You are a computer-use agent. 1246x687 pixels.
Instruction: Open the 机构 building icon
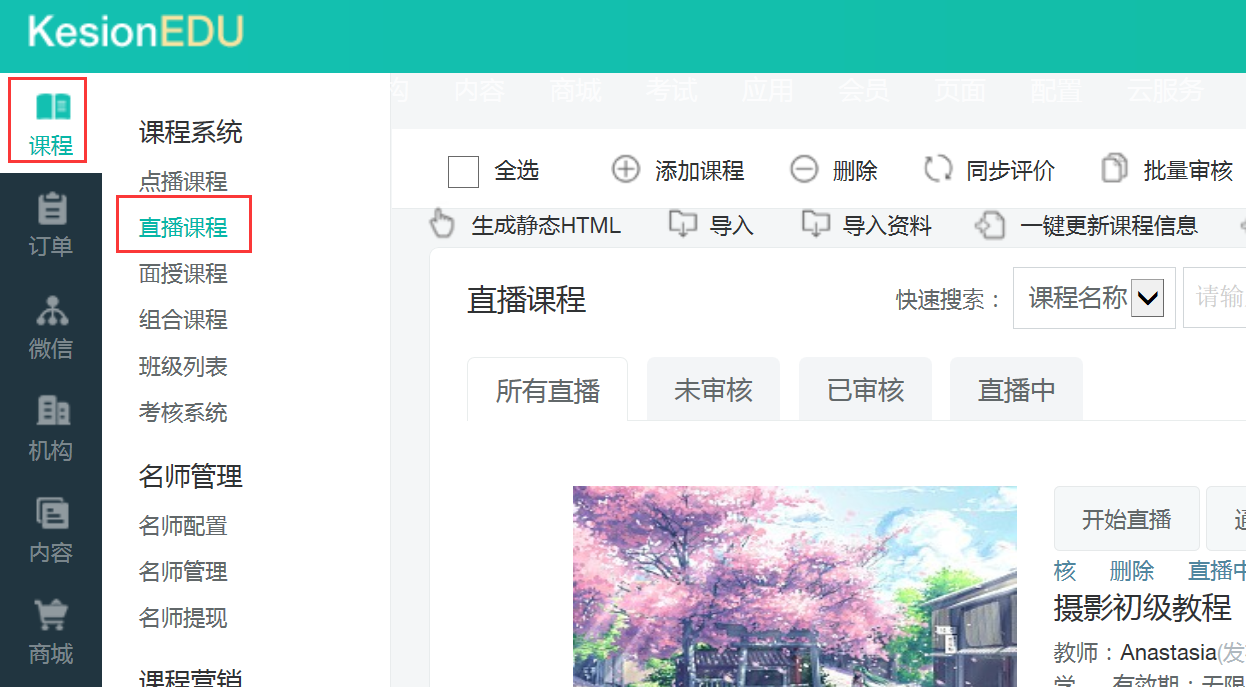point(51,412)
